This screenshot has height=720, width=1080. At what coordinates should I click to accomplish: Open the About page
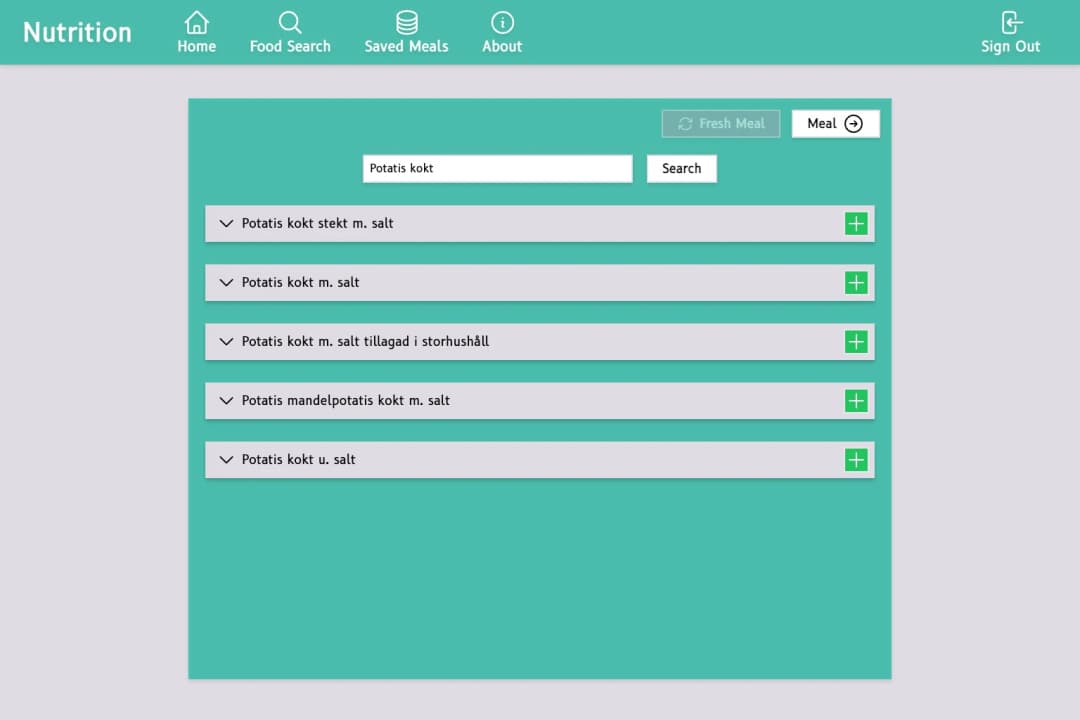[x=501, y=31]
